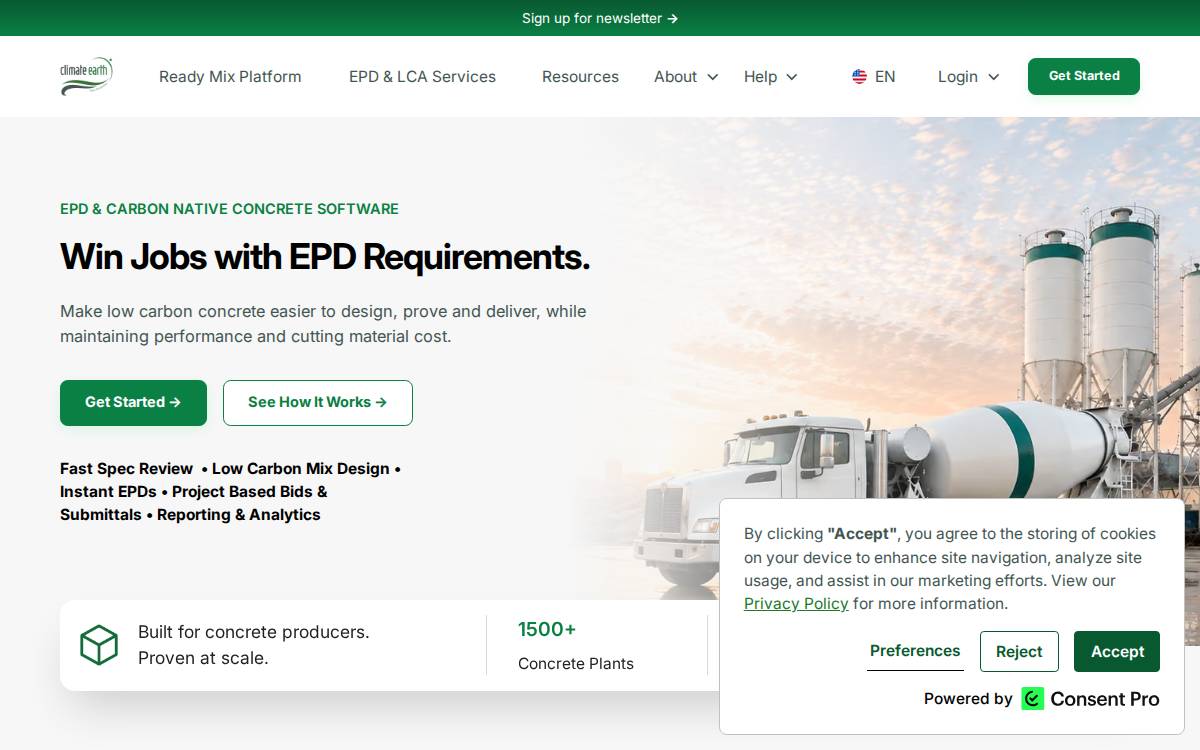Open the Help menu item
Screen dimensions: 1200x750
coord(760,76)
